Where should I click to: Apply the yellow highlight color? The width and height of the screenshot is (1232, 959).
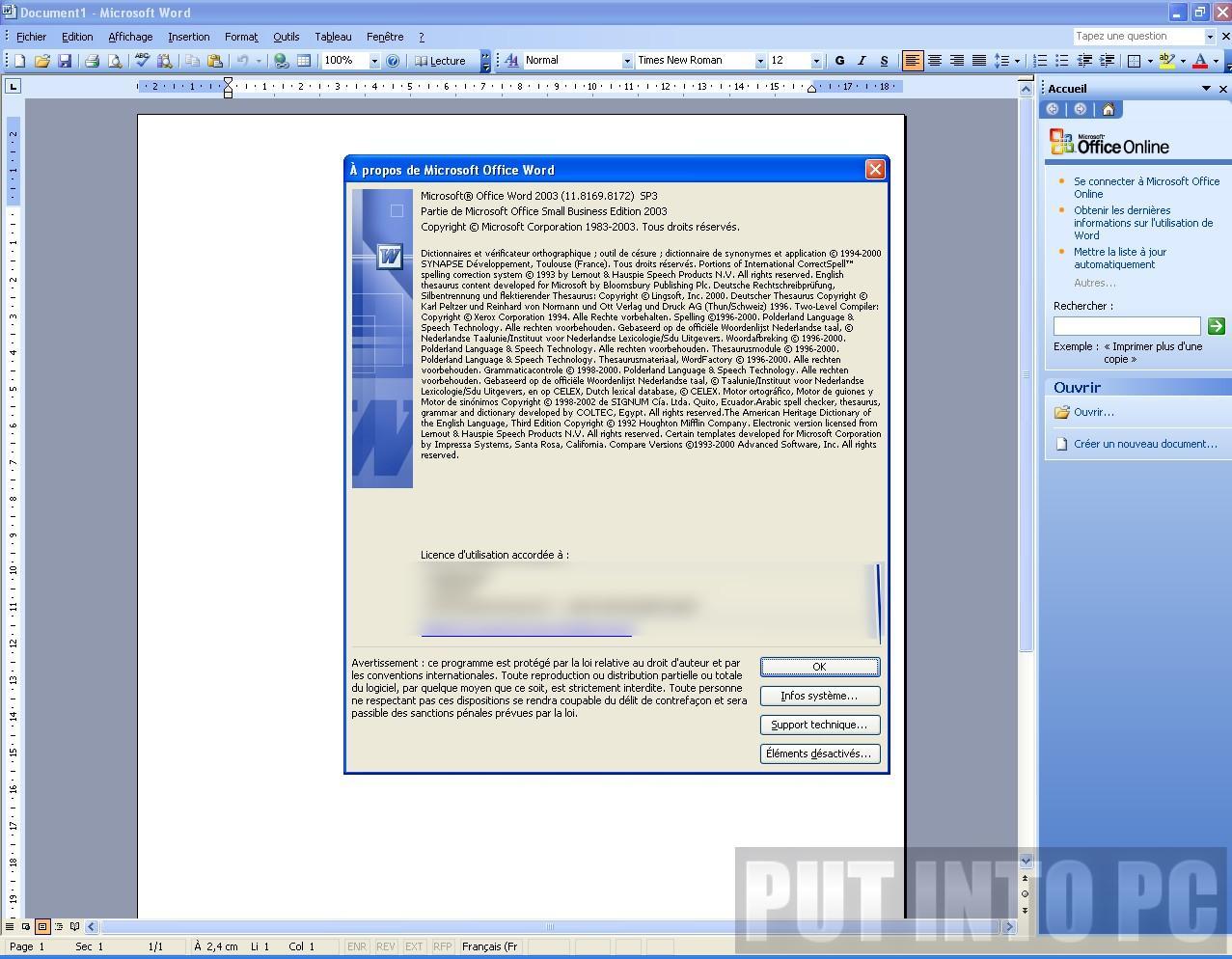1166,61
